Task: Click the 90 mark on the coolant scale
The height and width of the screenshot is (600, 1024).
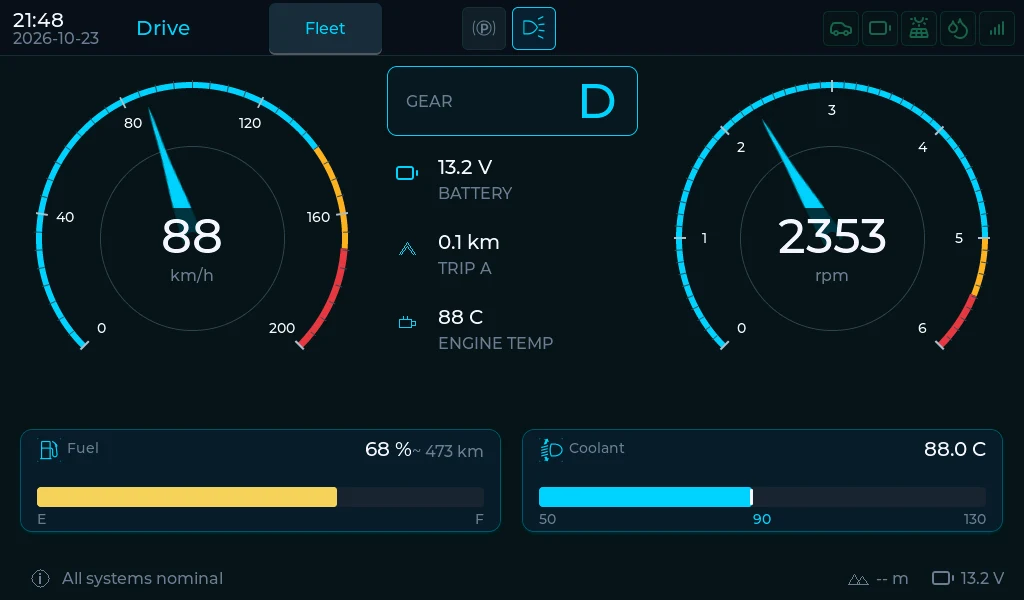Action: (x=762, y=519)
